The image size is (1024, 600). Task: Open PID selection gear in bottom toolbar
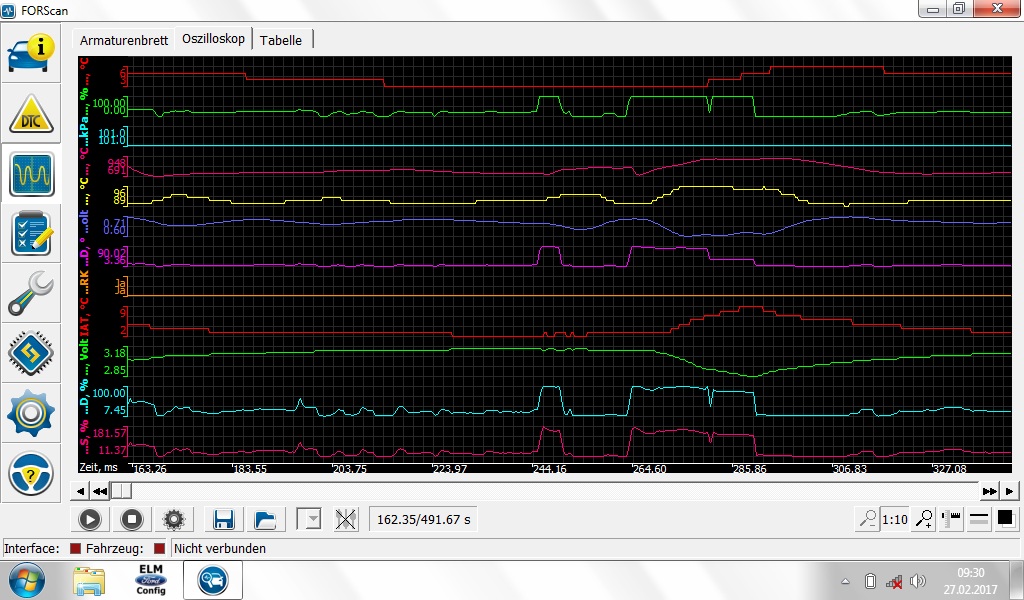[174, 519]
